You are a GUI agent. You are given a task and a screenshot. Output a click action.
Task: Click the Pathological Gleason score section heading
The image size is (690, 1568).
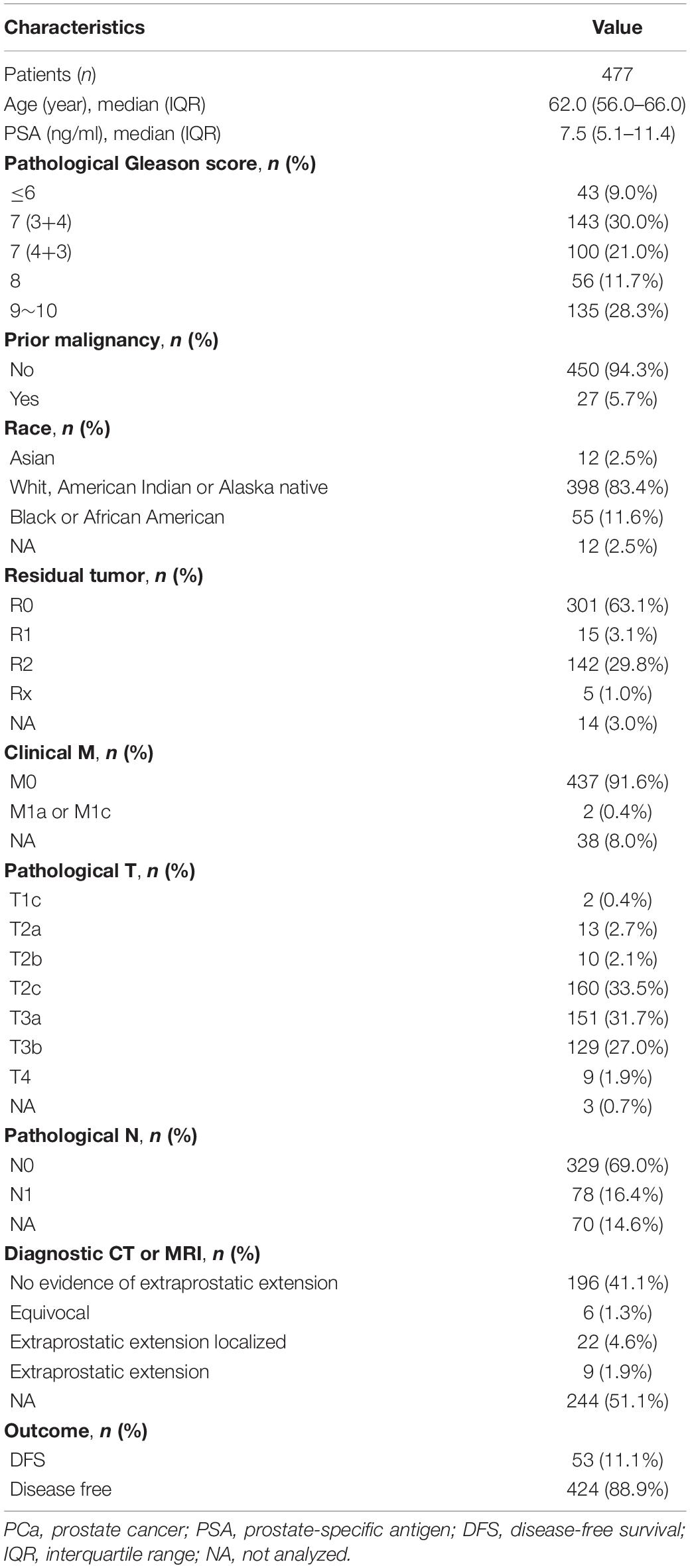(x=160, y=163)
